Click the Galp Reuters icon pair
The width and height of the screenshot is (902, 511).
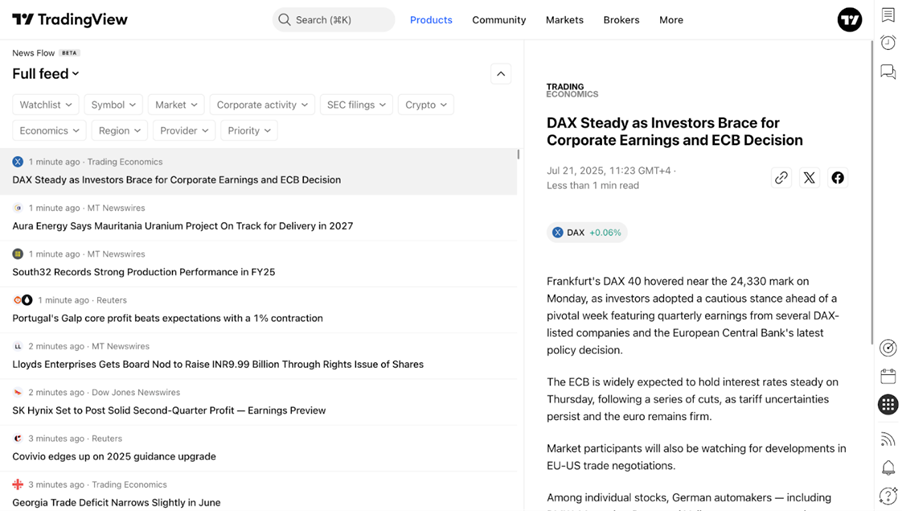22,300
